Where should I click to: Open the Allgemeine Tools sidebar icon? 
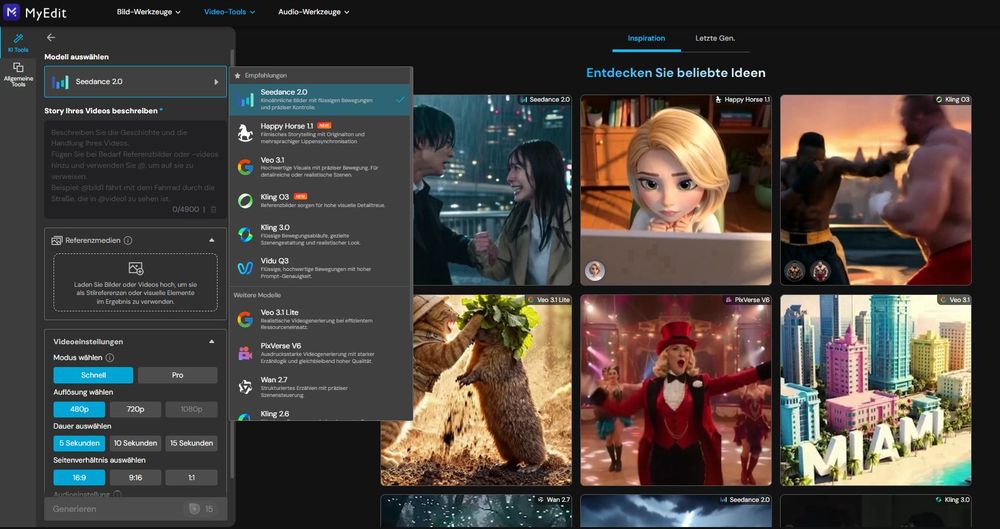[18, 74]
